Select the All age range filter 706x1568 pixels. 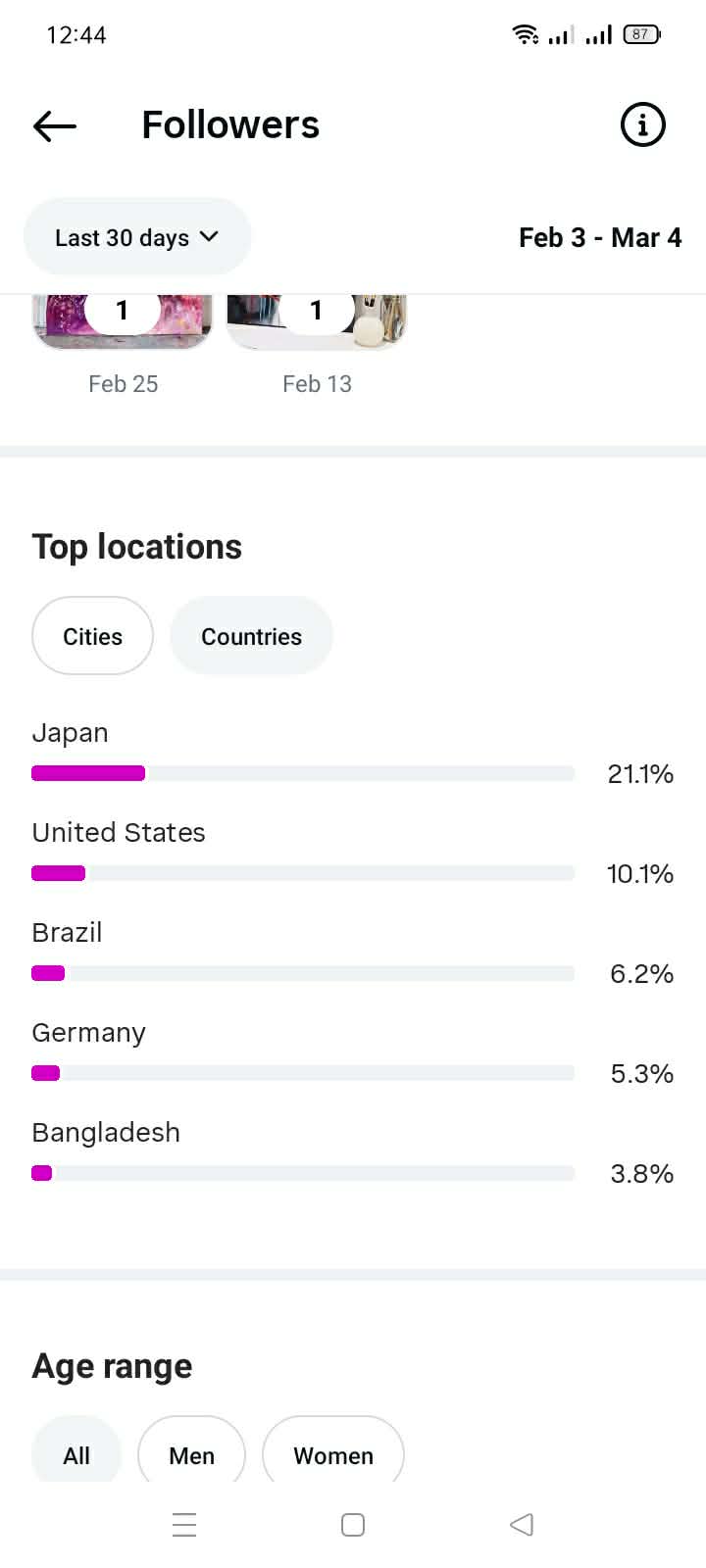click(x=76, y=1454)
